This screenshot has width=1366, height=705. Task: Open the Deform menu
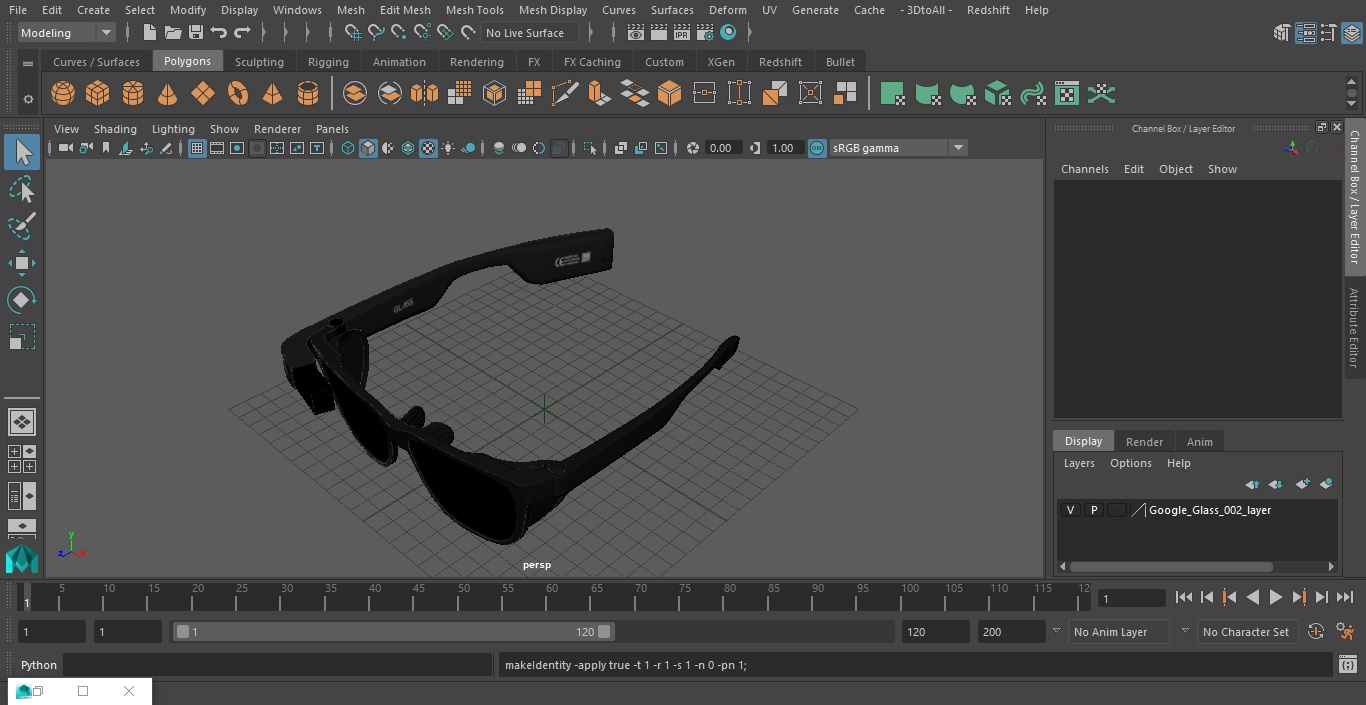coord(728,10)
